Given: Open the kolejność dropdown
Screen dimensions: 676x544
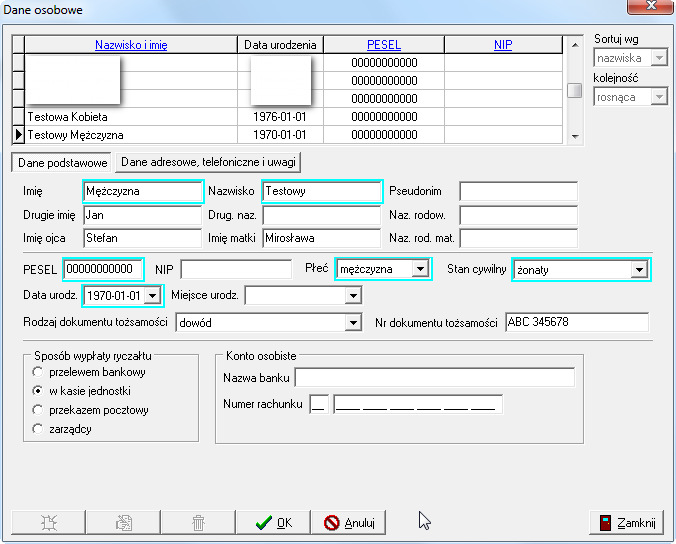Looking at the screenshot, I should 659,97.
